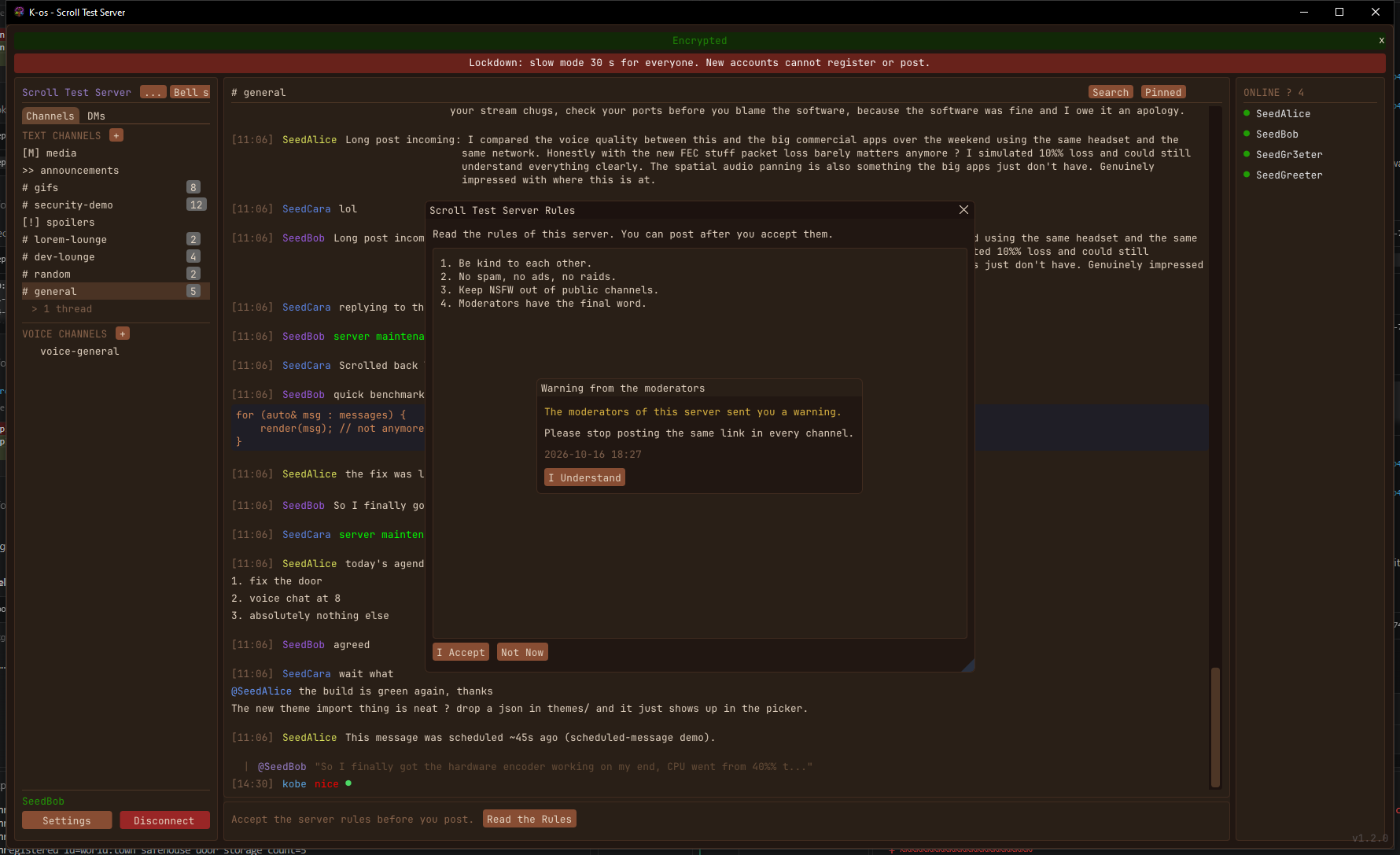Select SeedGreeter in the online list
The height and width of the screenshot is (855, 1400).
pos(1289,175)
